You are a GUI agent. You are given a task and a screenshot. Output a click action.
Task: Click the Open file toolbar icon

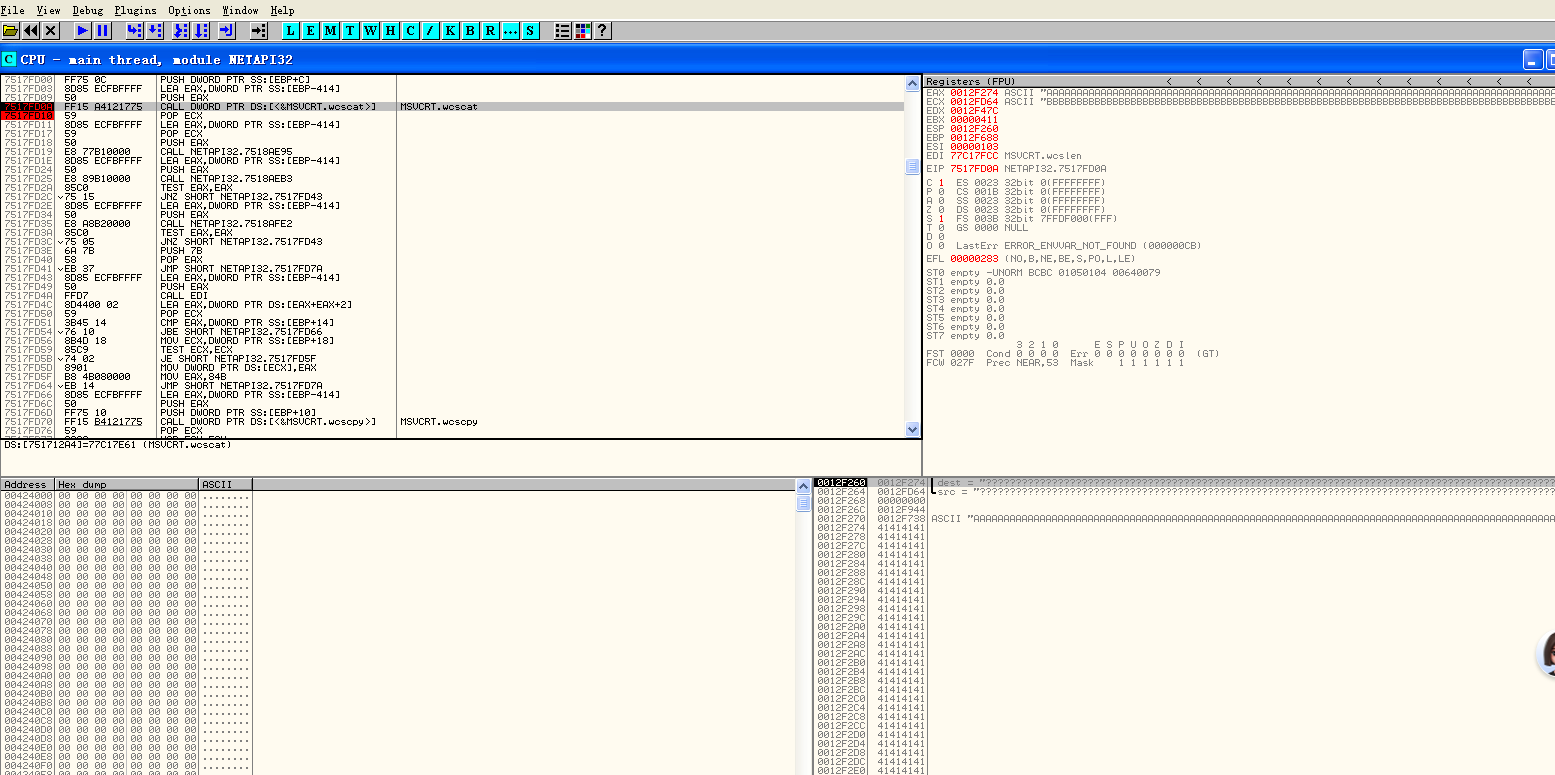coord(10,31)
